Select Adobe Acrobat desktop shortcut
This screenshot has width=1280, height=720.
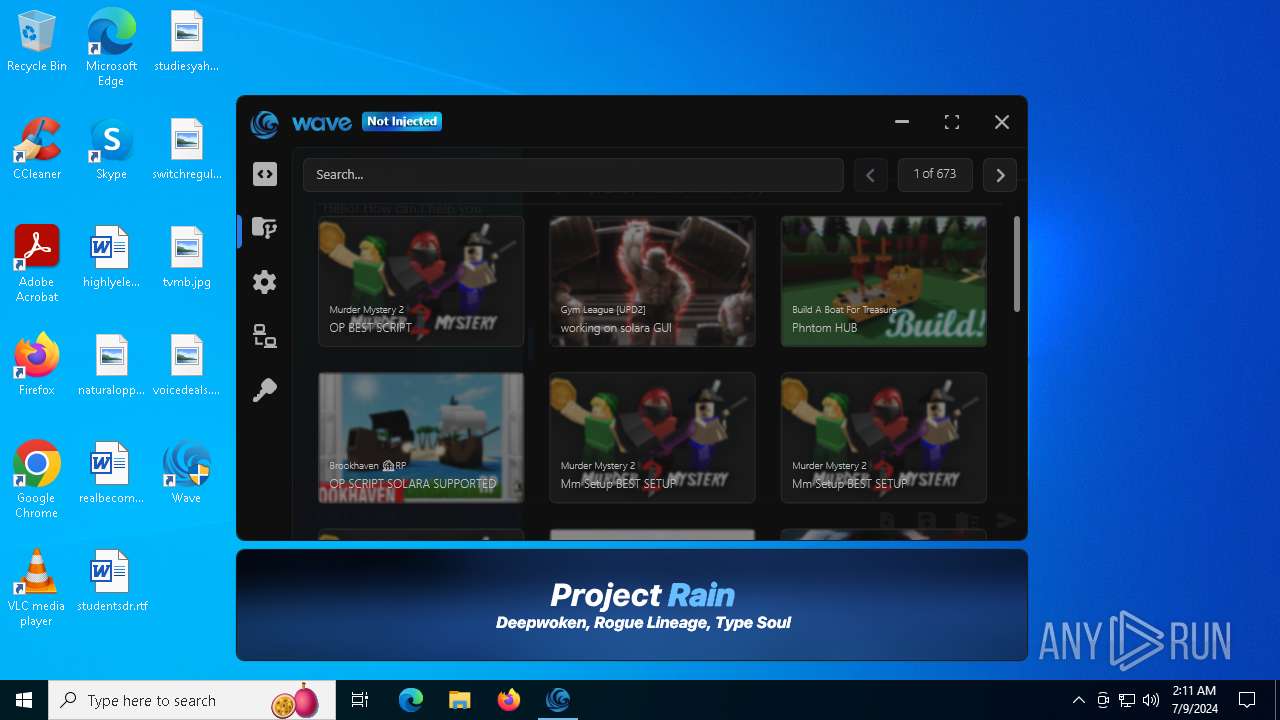coord(37,264)
